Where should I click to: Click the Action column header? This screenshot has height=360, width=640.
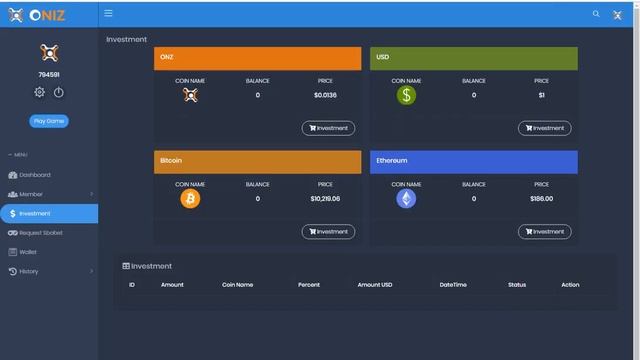coord(570,285)
